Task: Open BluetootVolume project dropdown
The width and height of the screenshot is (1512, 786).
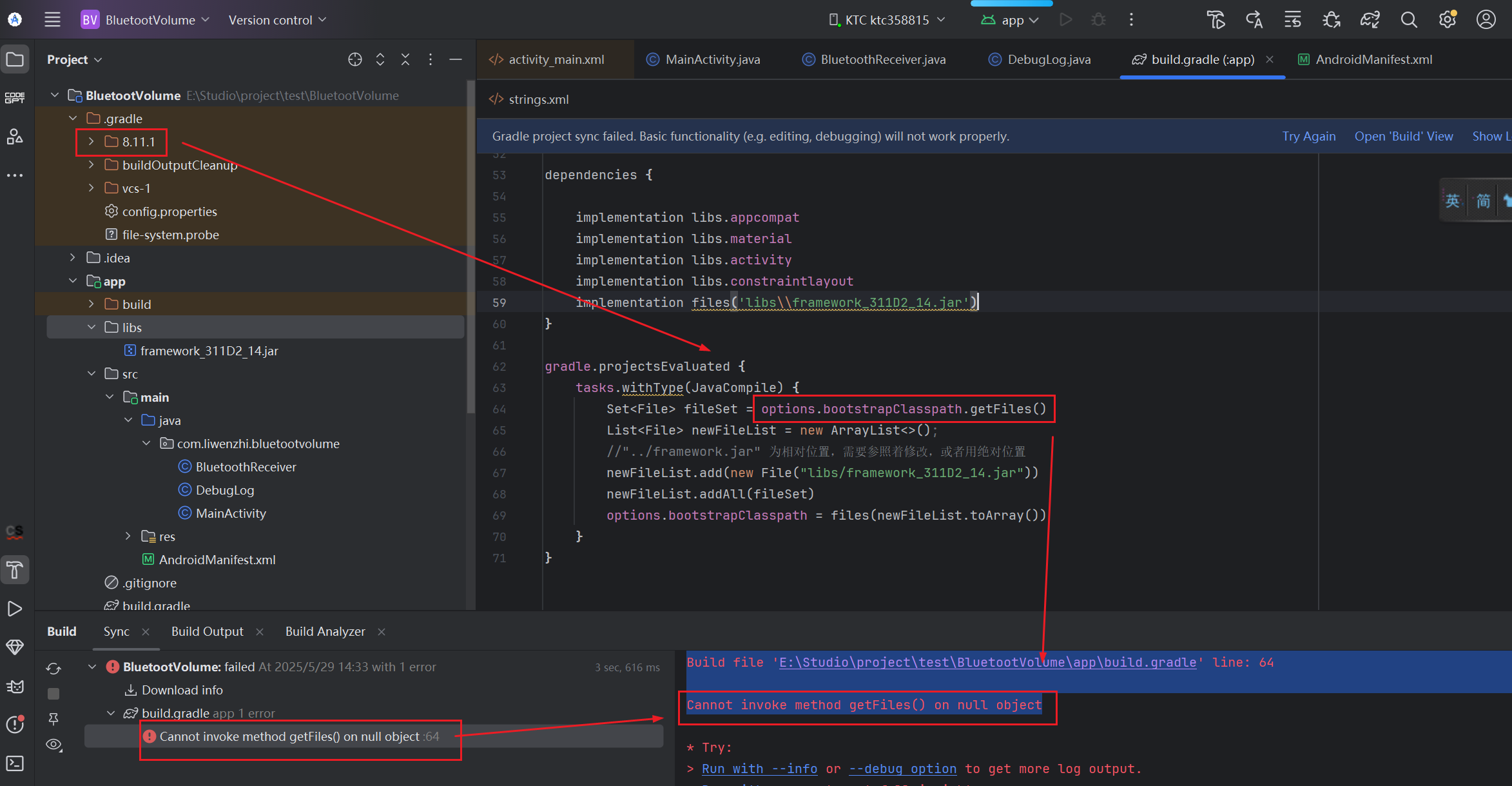Action: (x=146, y=20)
